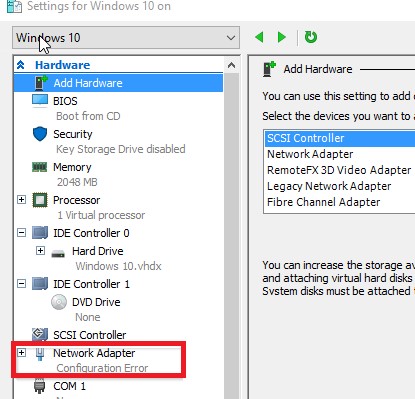Click the Memory chip icon

click(x=39, y=167)
